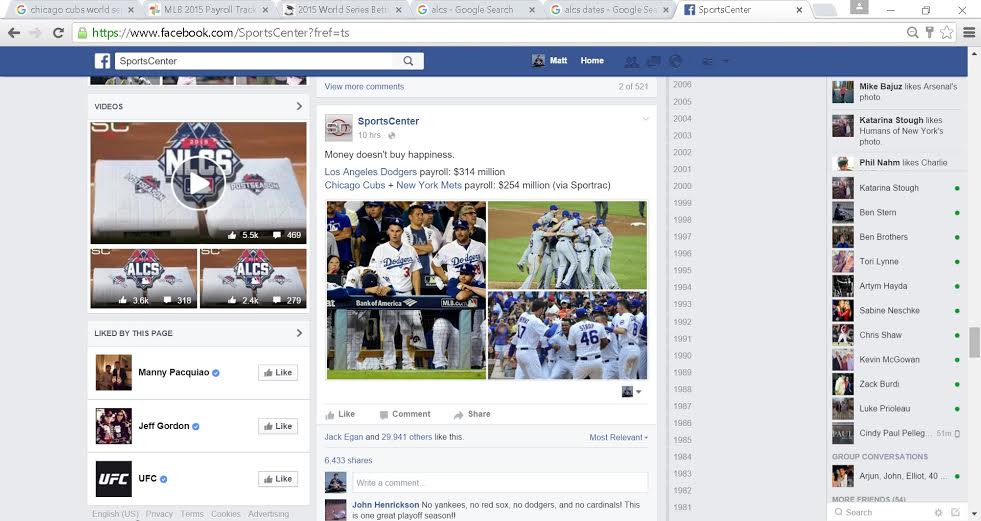981x521 pixels.
Task: Click the Write a comment field
Action: [x=500, y=483]
